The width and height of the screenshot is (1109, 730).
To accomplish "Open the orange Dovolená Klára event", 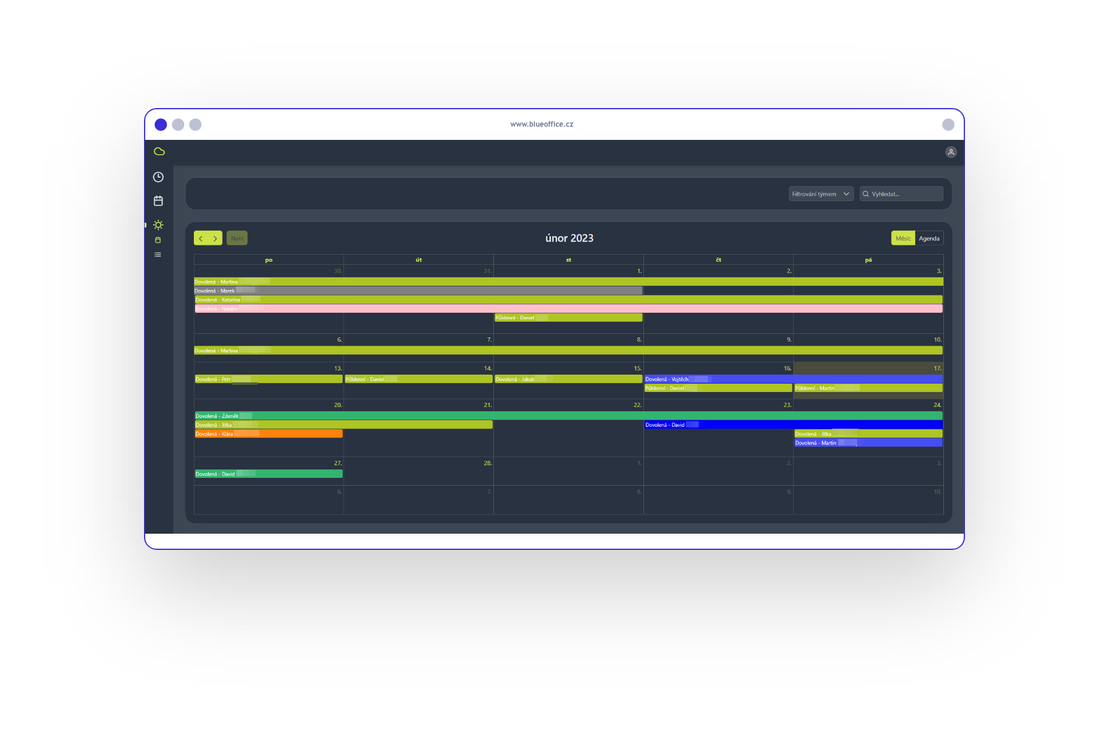I will [x=268, y=434].
